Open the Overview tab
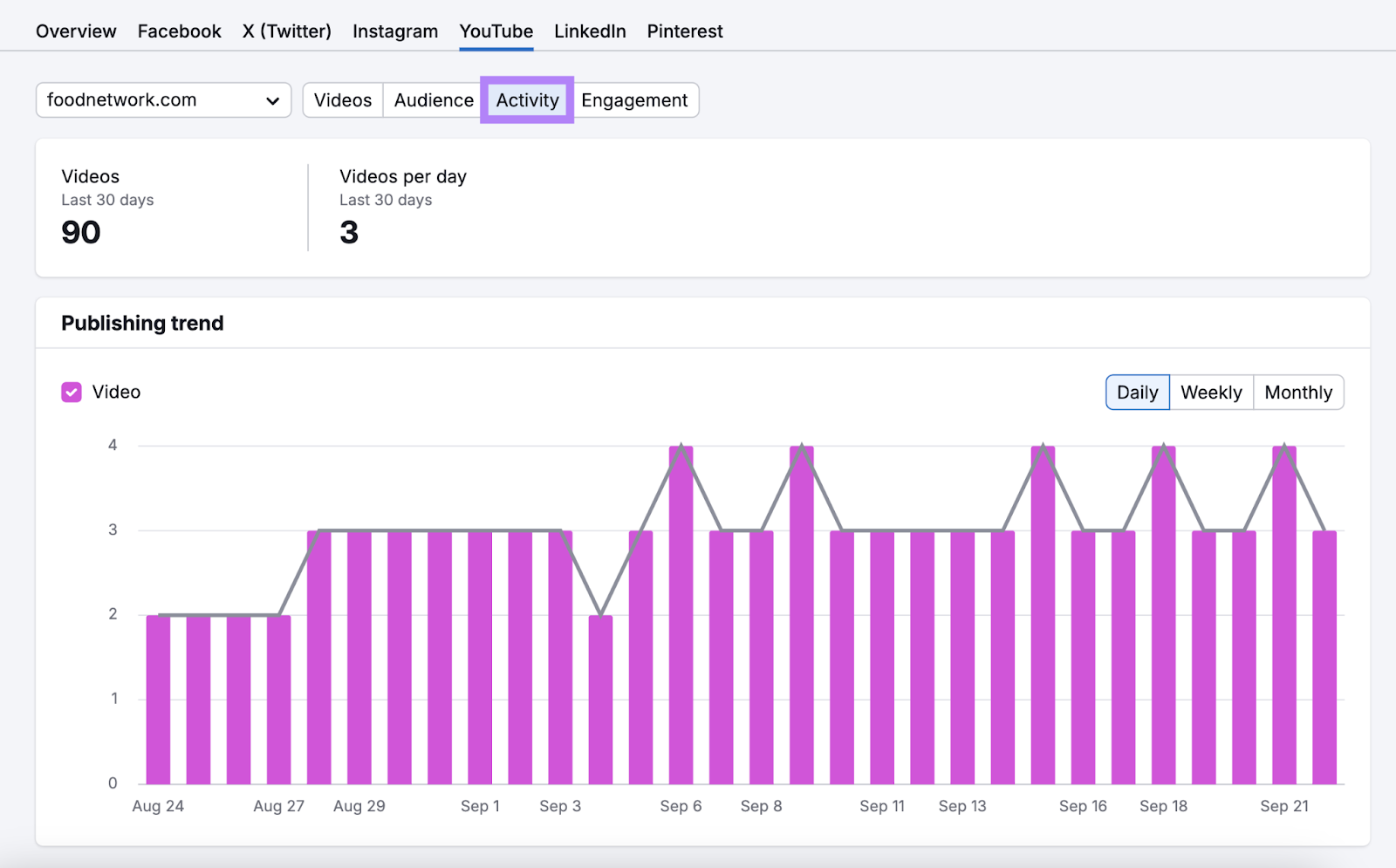 (75, 31)
